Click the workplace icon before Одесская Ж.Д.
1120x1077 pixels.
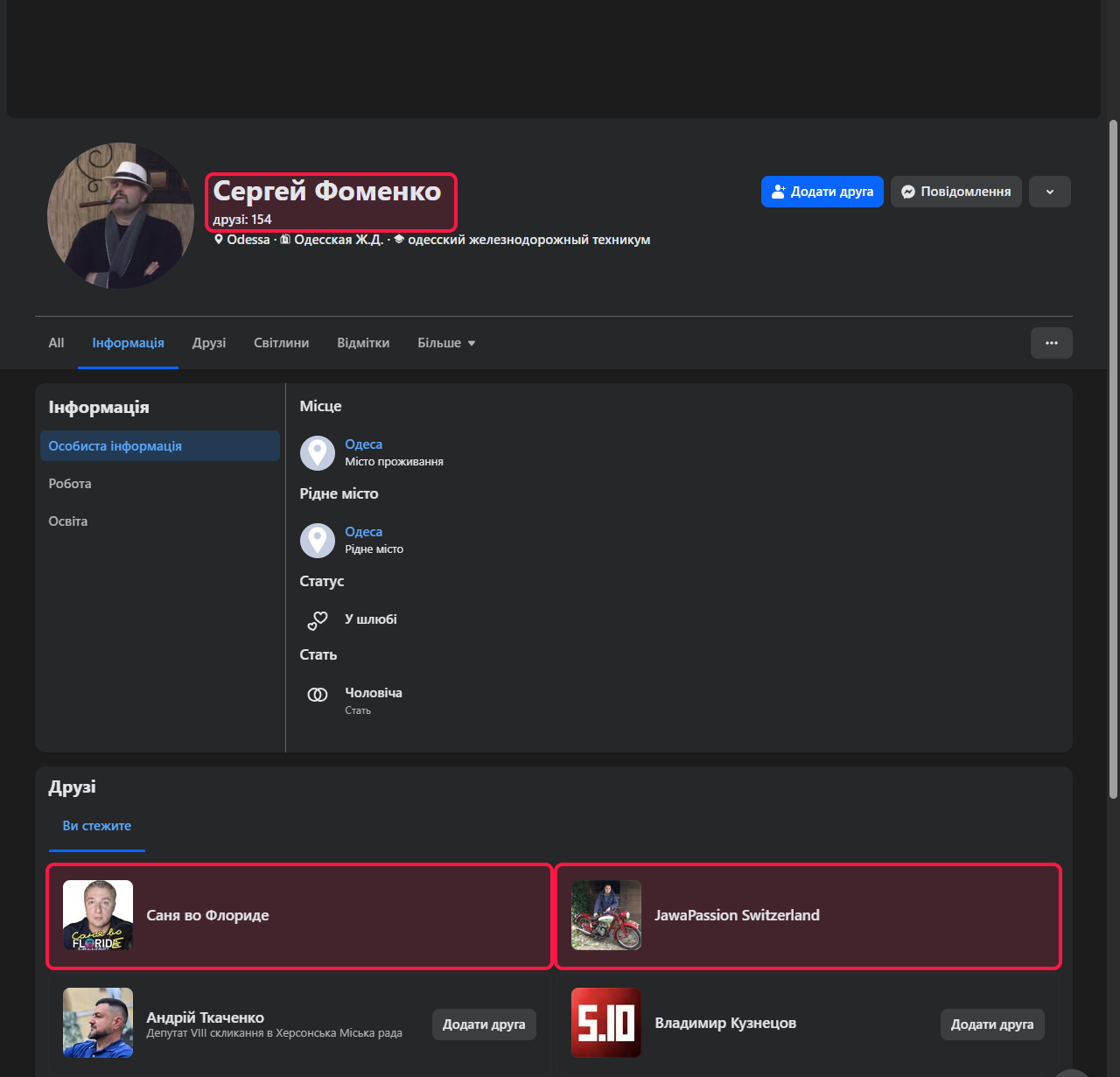(x=285, y=240)
